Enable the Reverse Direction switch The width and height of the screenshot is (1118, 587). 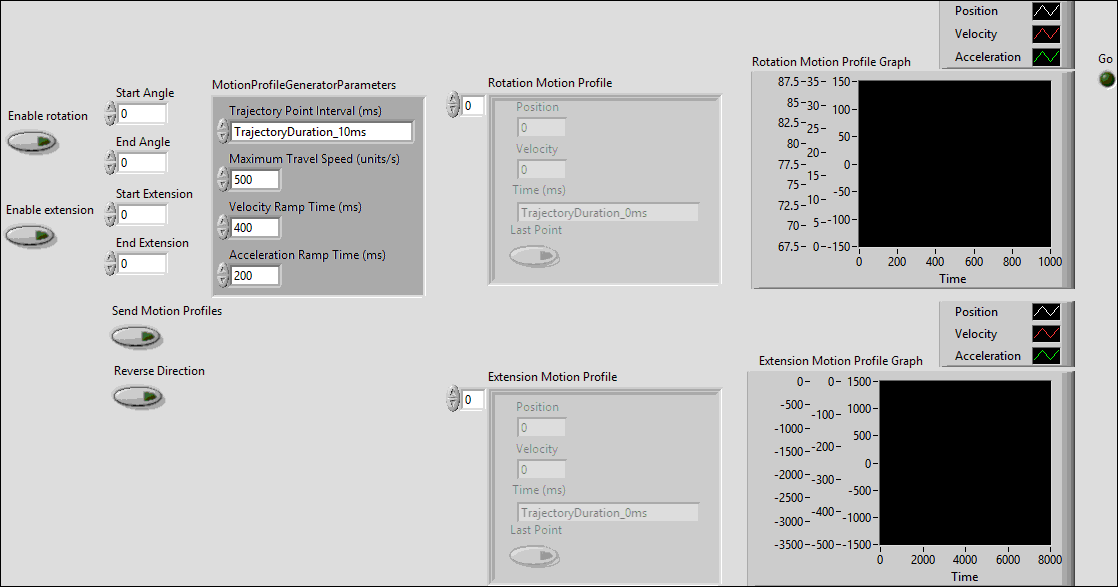[x=138, y=397]
